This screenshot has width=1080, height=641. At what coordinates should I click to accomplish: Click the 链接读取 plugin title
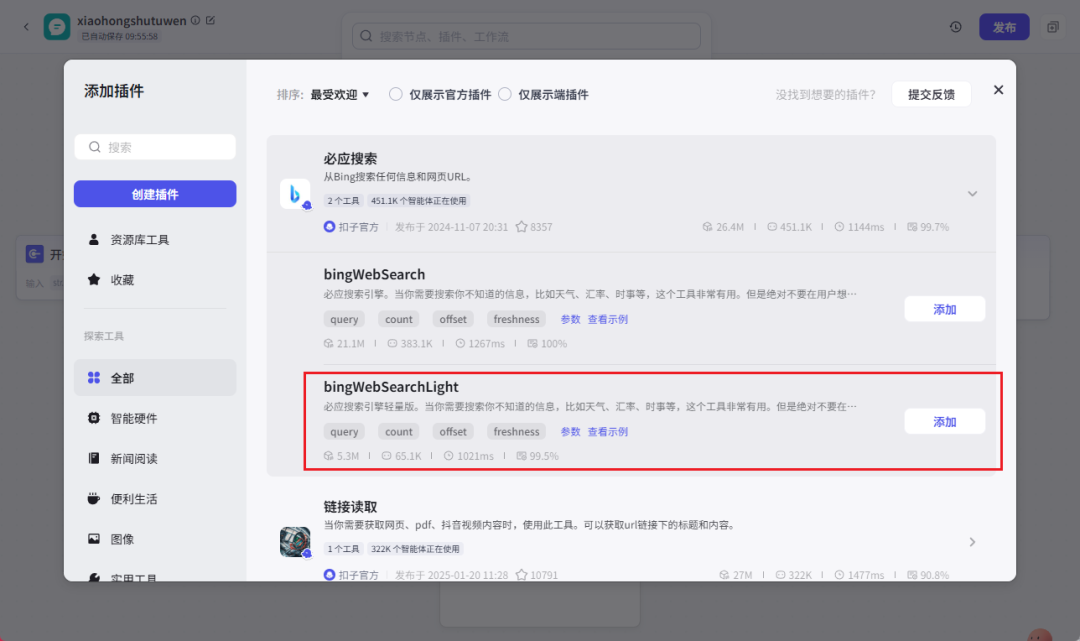click(x=351, y=507)
